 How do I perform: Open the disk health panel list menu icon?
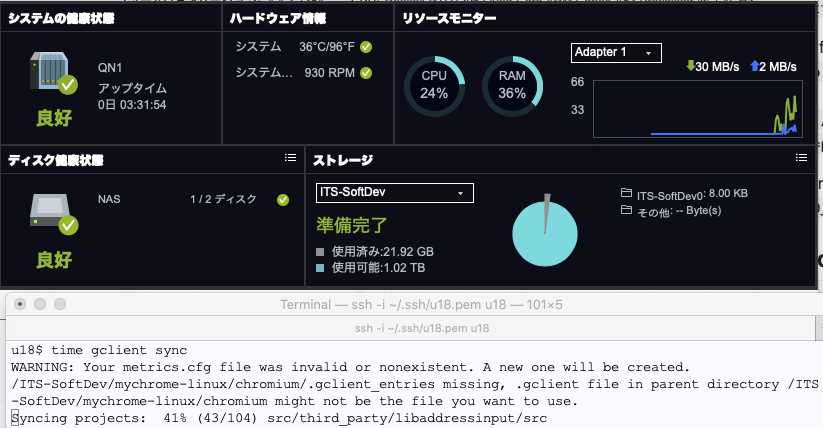coord(290,158)
